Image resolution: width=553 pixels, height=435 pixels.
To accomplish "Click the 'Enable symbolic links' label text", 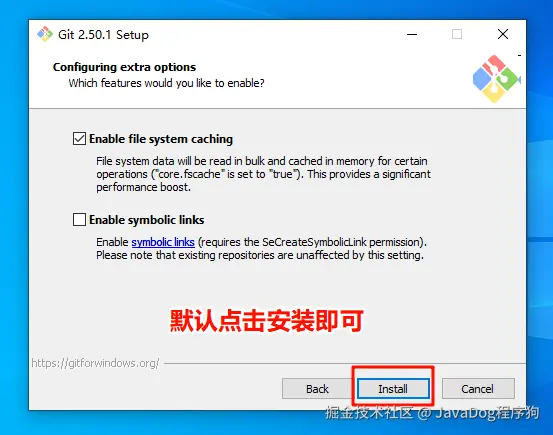I will [147, 220].
